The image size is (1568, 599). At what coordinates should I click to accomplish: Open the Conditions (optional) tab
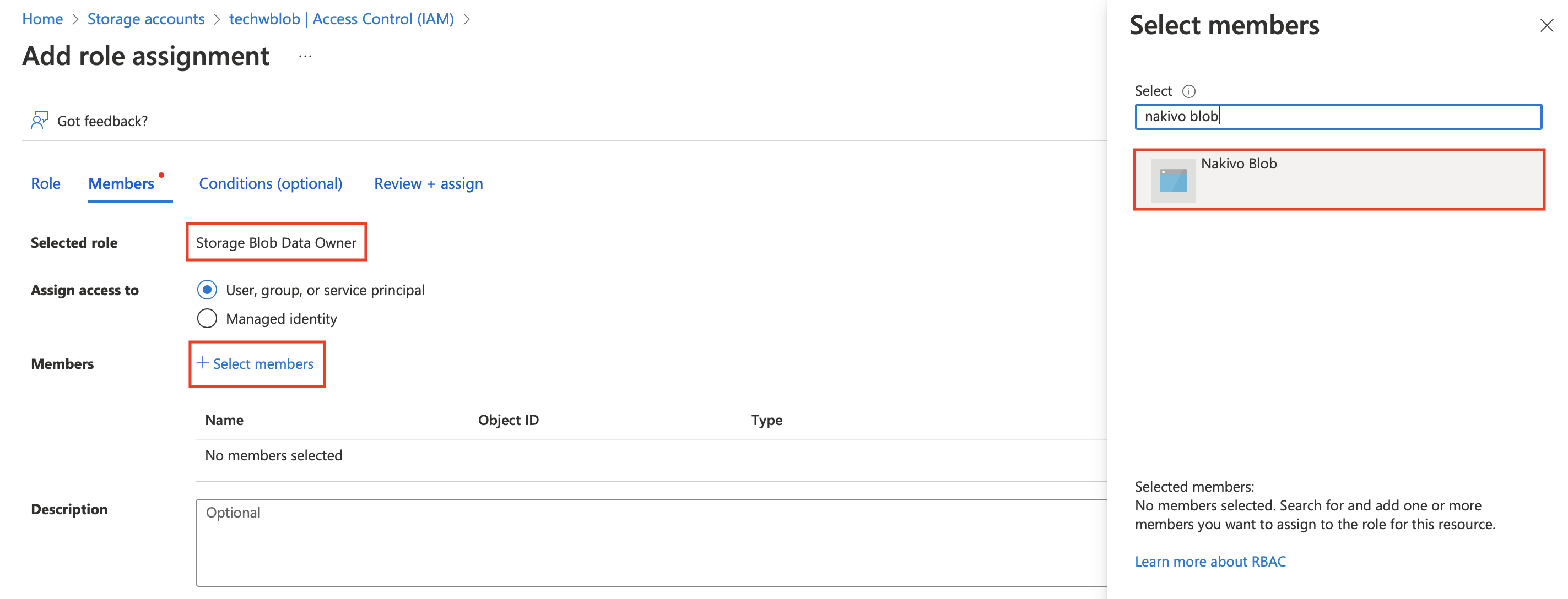point(271,184)
